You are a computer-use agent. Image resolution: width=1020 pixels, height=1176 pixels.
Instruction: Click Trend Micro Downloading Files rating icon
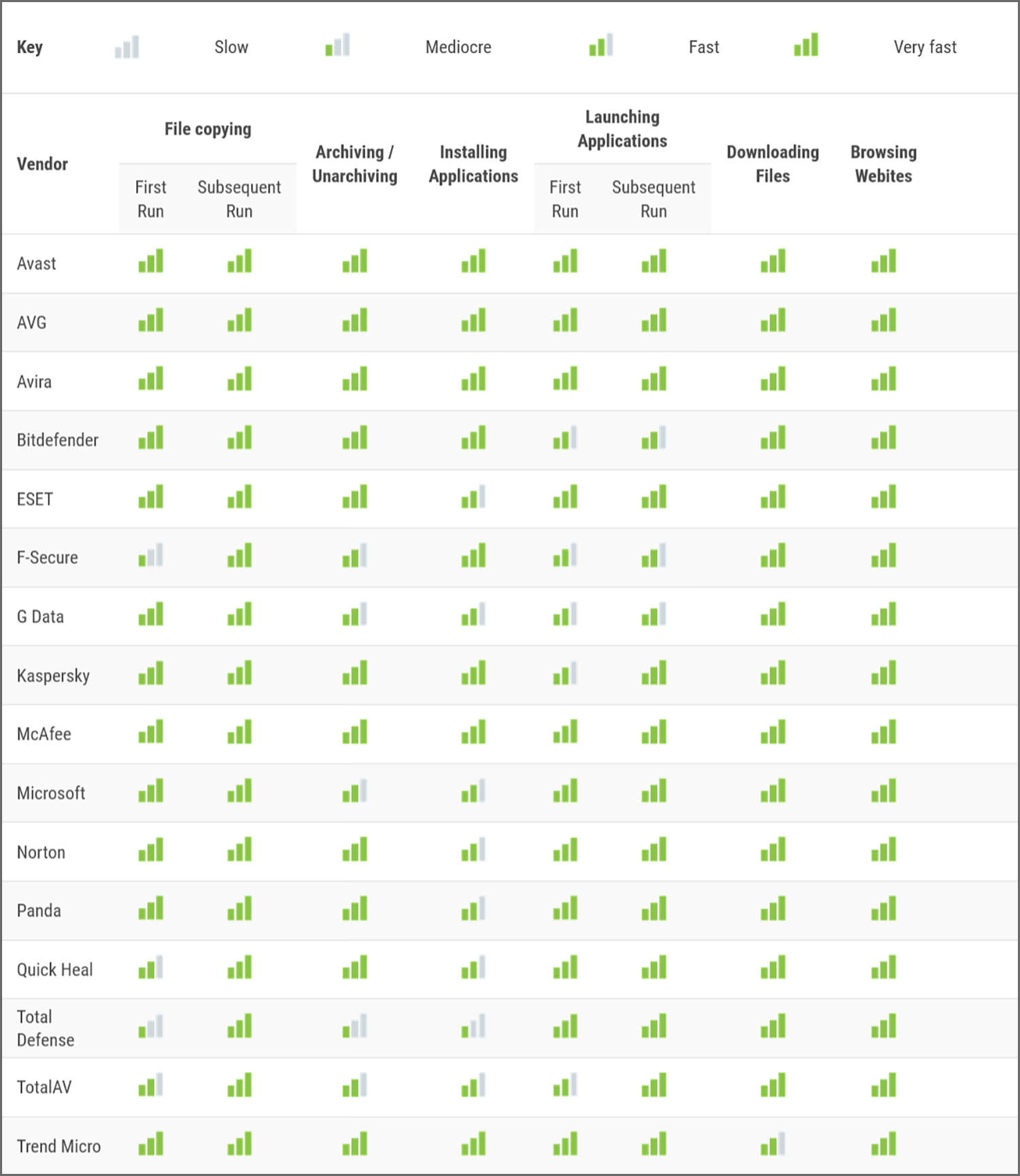point(773,1143)
